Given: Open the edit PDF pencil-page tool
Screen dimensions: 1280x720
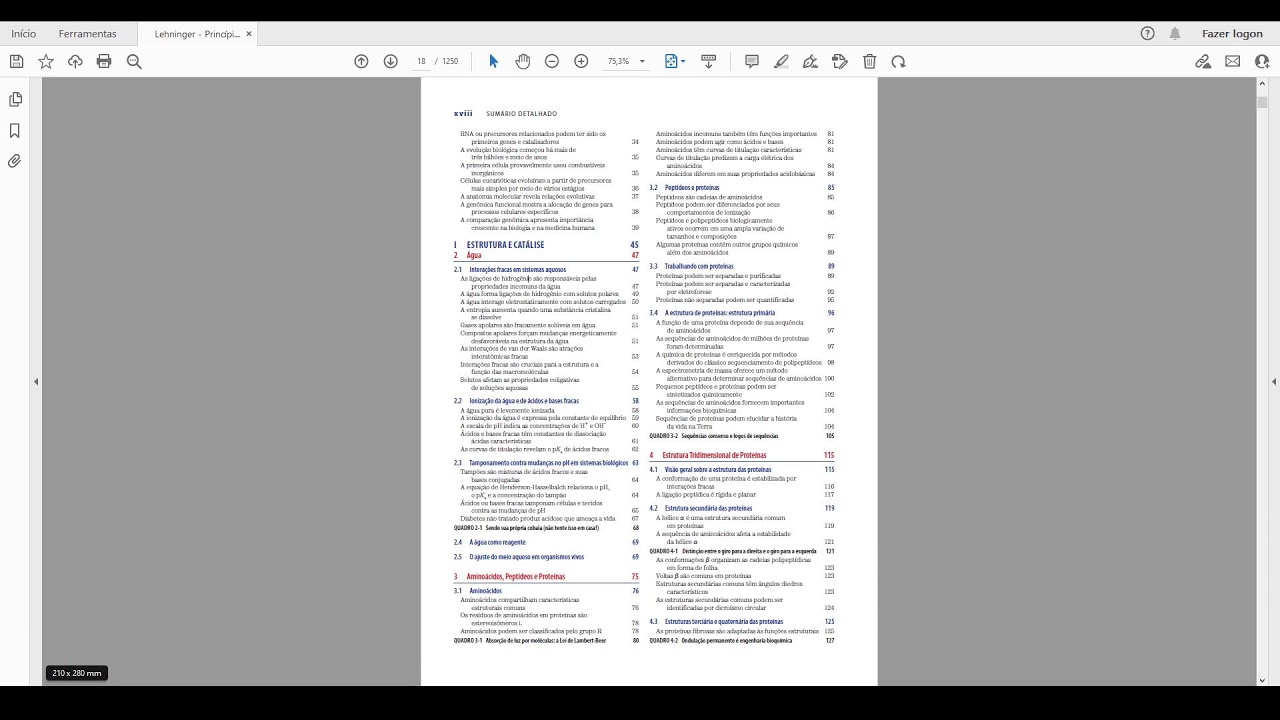Looking at the screenshot, I should click(840, 61).
